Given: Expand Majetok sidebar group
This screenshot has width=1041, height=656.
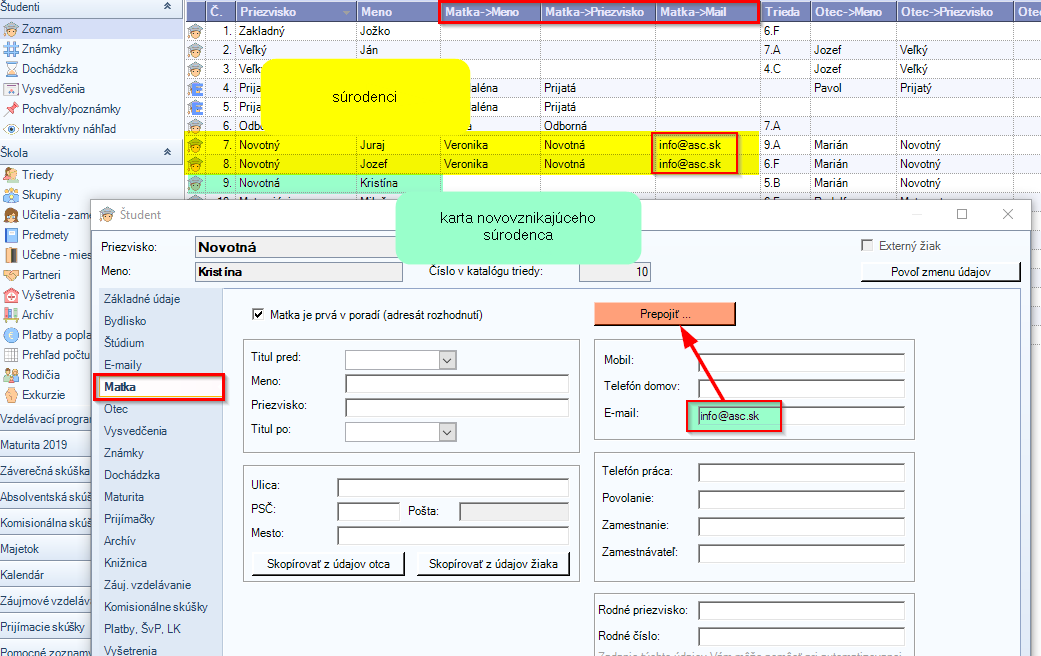Looking at the screenshot, I should 45,549.
